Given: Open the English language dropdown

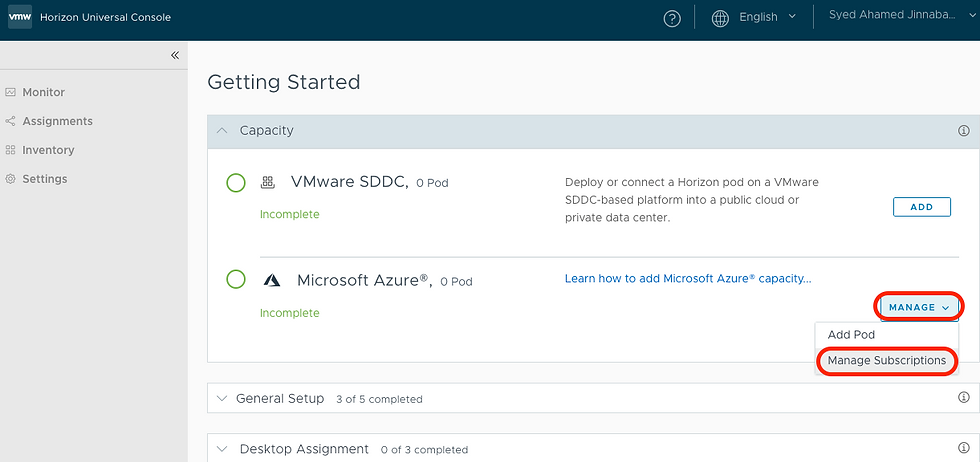Looking at the screenshot, I should coord(767,17).
